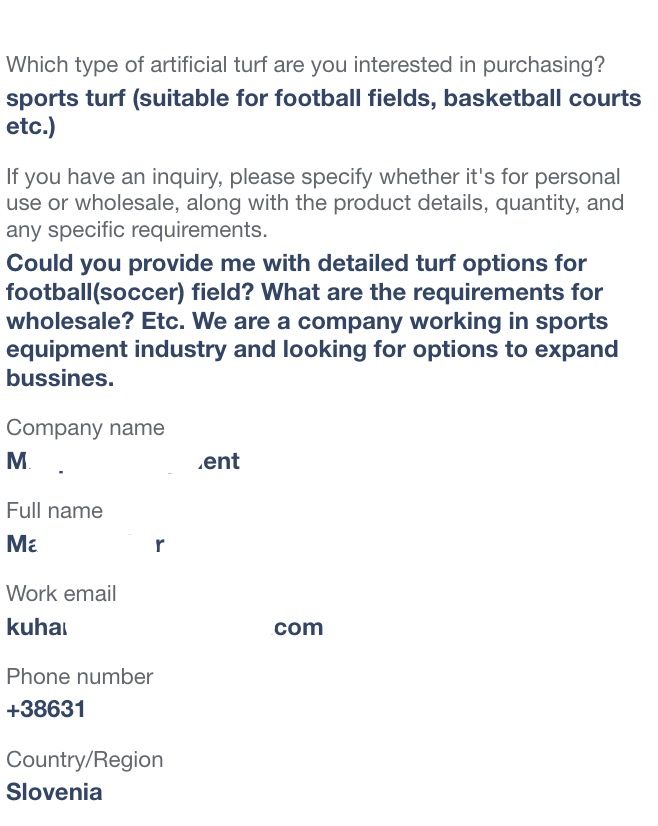This screenshot has width=658, height=826.
Task: Click the word 'bussines.' in the message
Action: coord(60,378)
